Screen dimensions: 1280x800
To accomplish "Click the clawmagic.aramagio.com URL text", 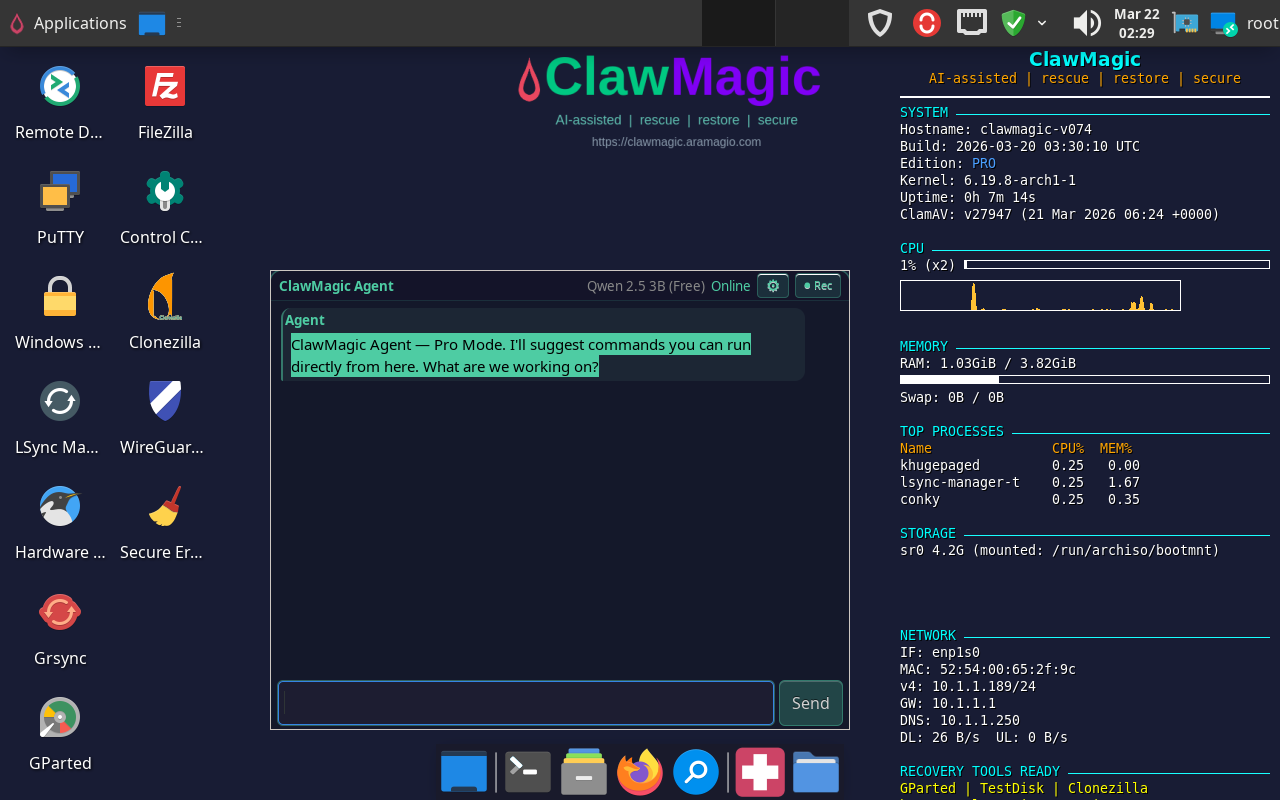I will [676, 142].
